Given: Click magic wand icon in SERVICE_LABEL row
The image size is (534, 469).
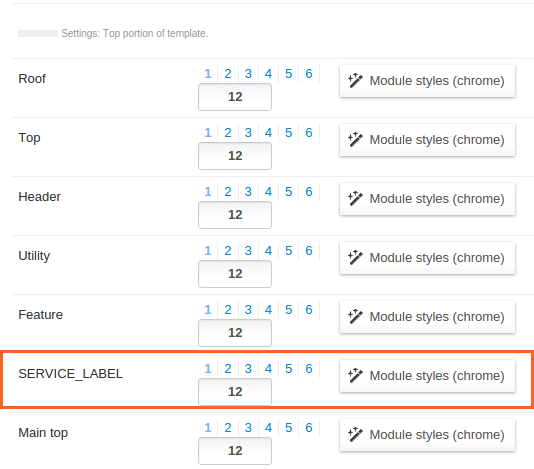Looking at the screenshot, I should coord(355,375).
